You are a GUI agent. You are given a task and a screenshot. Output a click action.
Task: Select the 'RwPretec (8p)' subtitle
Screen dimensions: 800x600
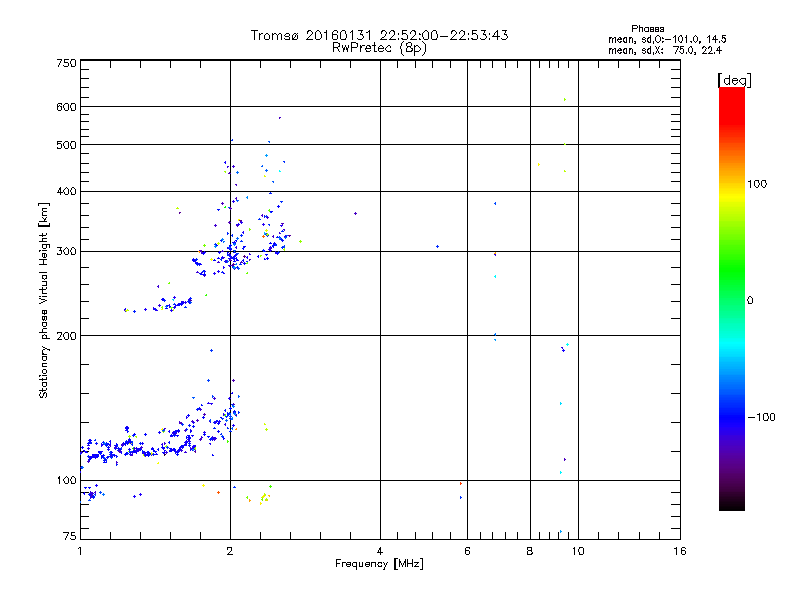click(379, 48)
